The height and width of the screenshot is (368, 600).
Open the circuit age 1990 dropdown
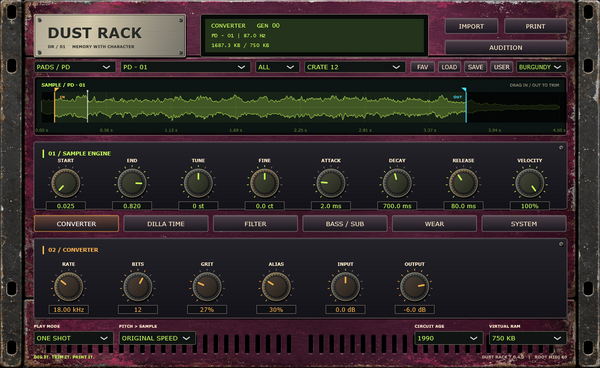(448, 338)
